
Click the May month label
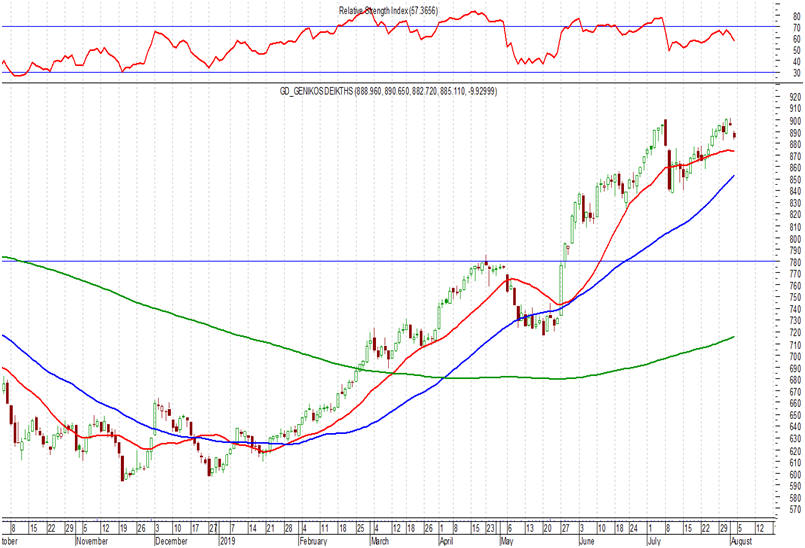coord(507,541)
